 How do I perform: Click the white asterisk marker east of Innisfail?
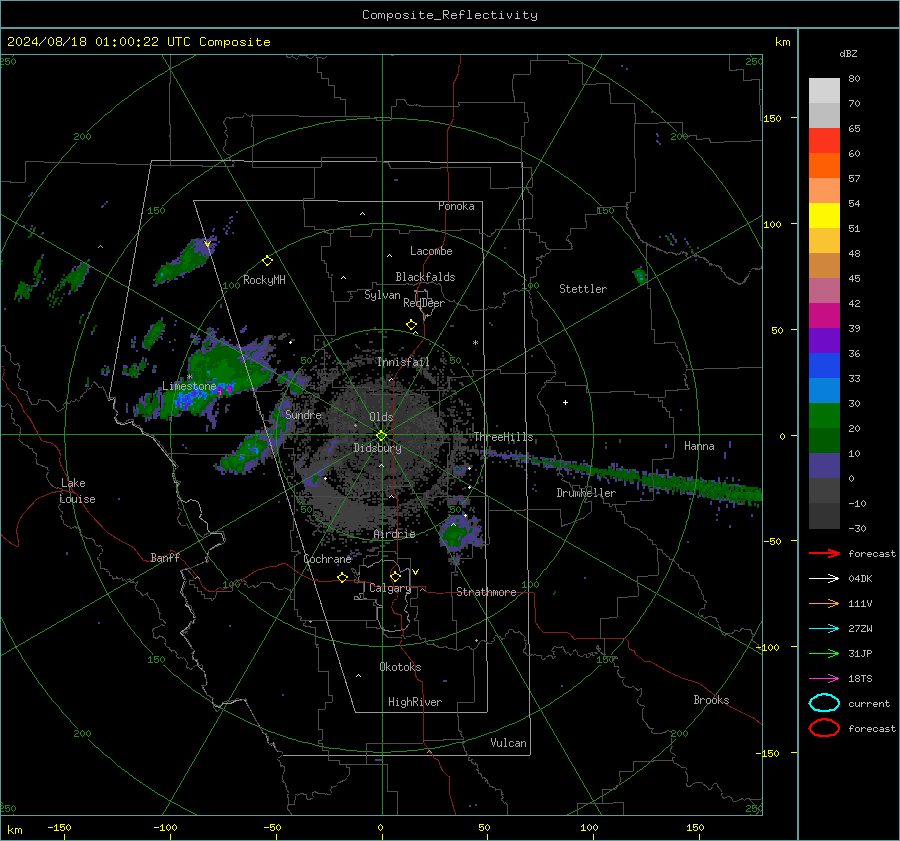[475, 343]
